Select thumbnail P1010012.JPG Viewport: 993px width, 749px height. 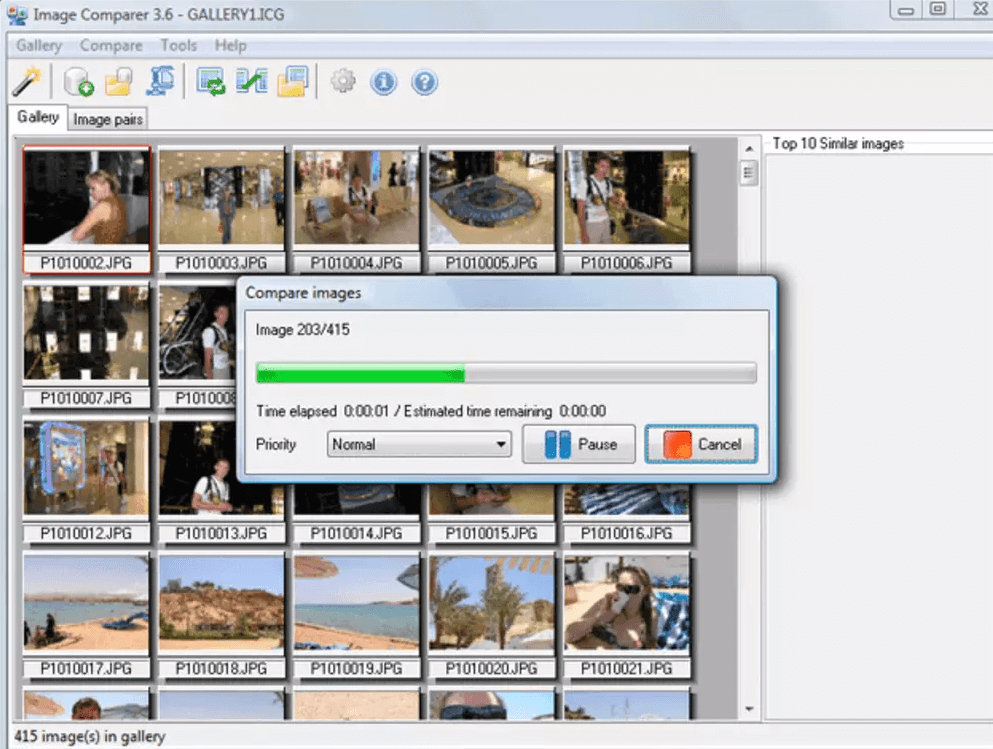click(86, 480)
